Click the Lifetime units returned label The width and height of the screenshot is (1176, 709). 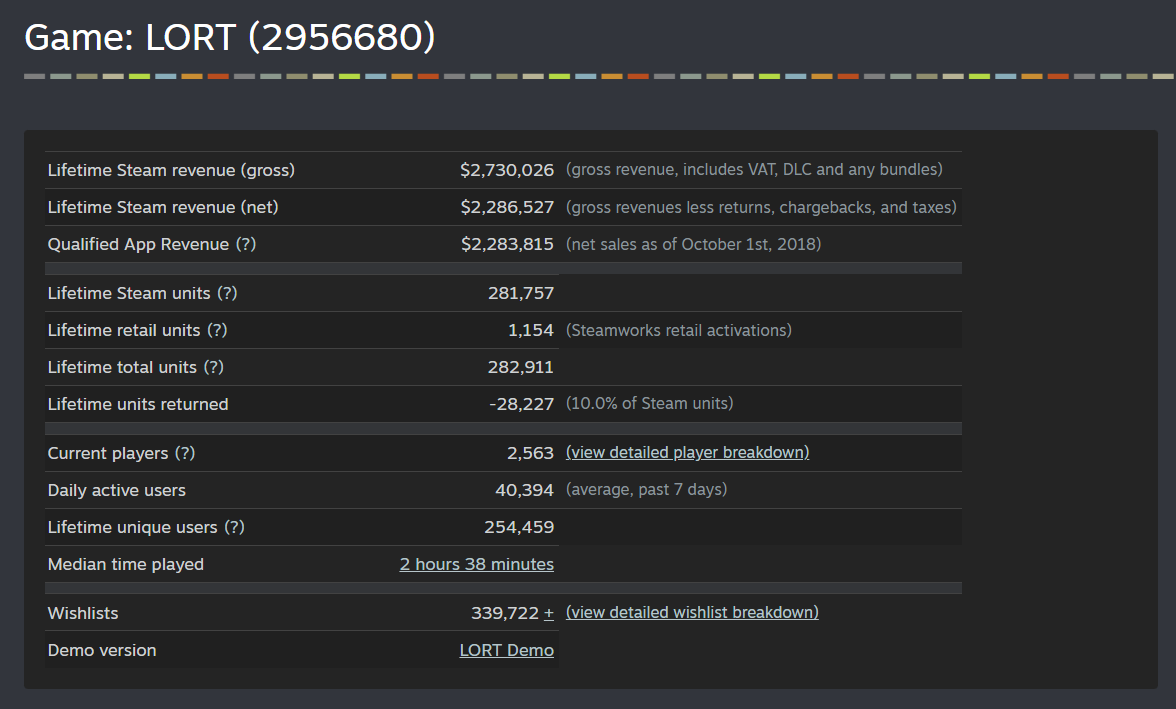(138, 404)
